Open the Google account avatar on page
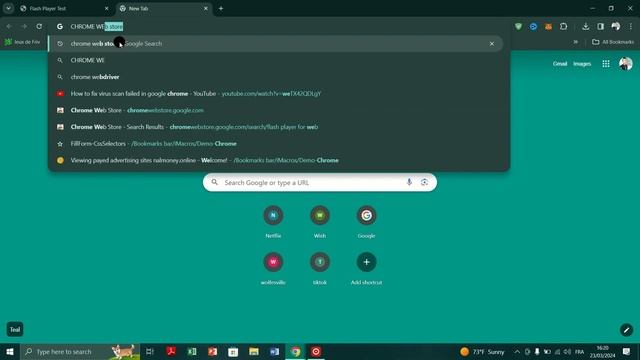This screenshot has width=640, height=360. 625,64
